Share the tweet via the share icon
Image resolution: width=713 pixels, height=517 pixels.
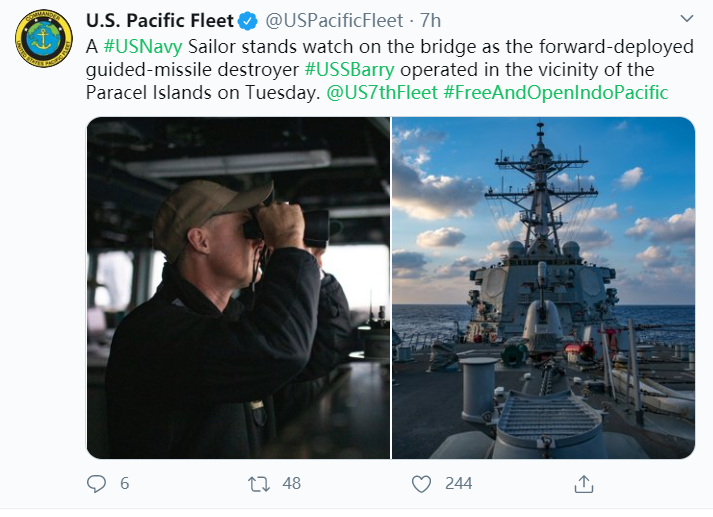583,484
